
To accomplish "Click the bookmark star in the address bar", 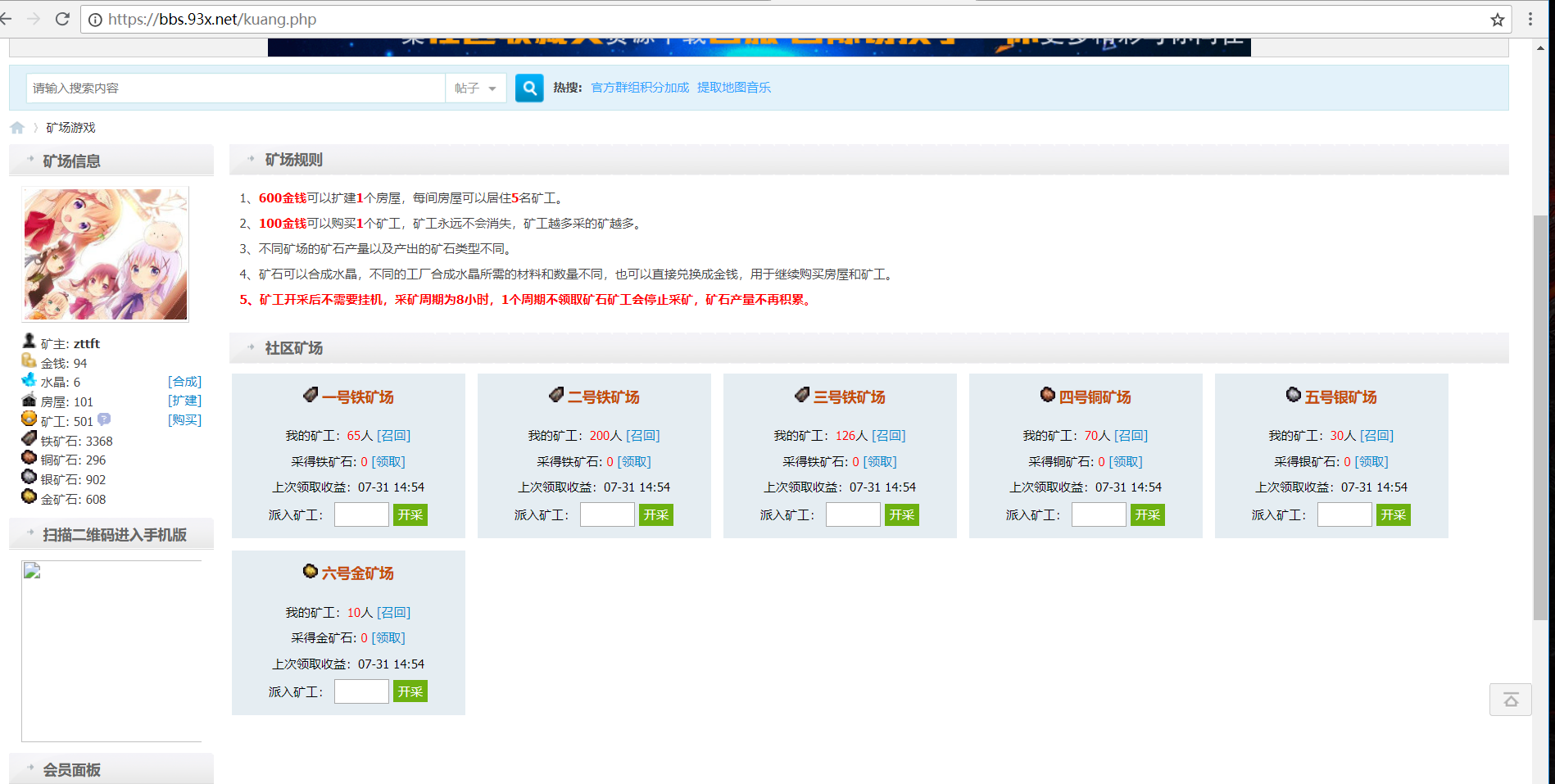I will click(1496, 19).
